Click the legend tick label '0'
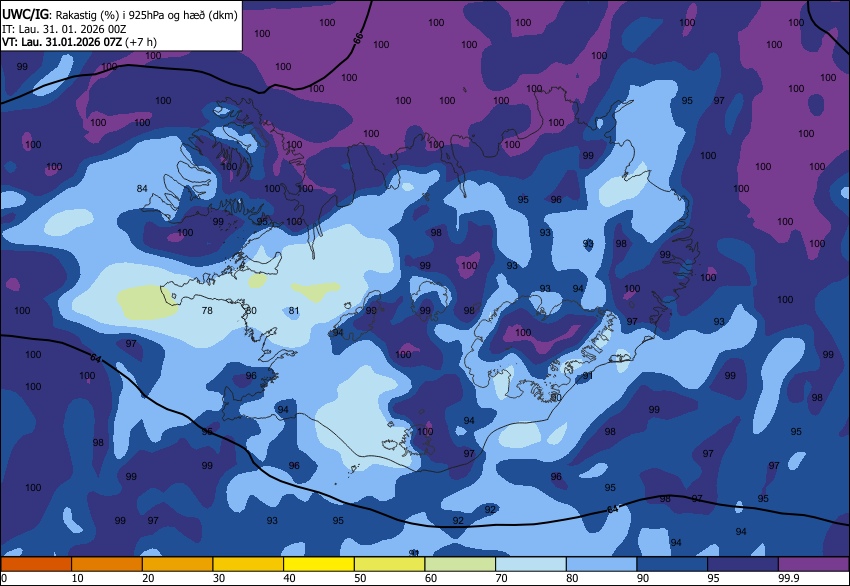The width and height of the screenshot is (850, 586). pyautogui.click(x=4, y=578)
